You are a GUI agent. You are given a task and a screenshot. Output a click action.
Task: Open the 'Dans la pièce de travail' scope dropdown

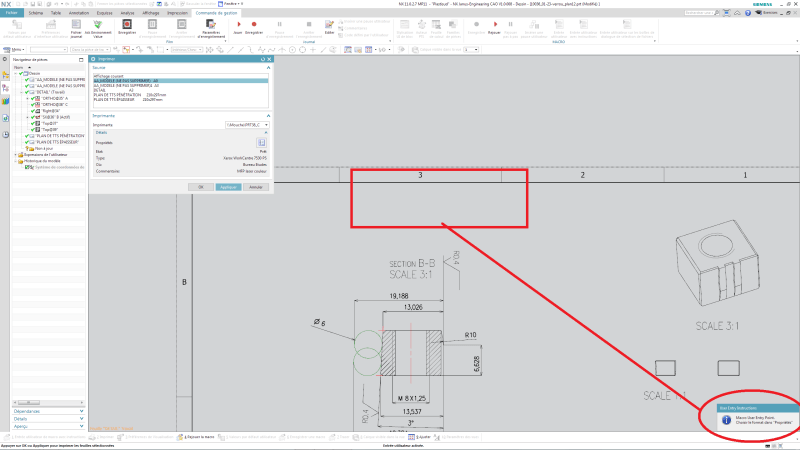pos(90,49)
